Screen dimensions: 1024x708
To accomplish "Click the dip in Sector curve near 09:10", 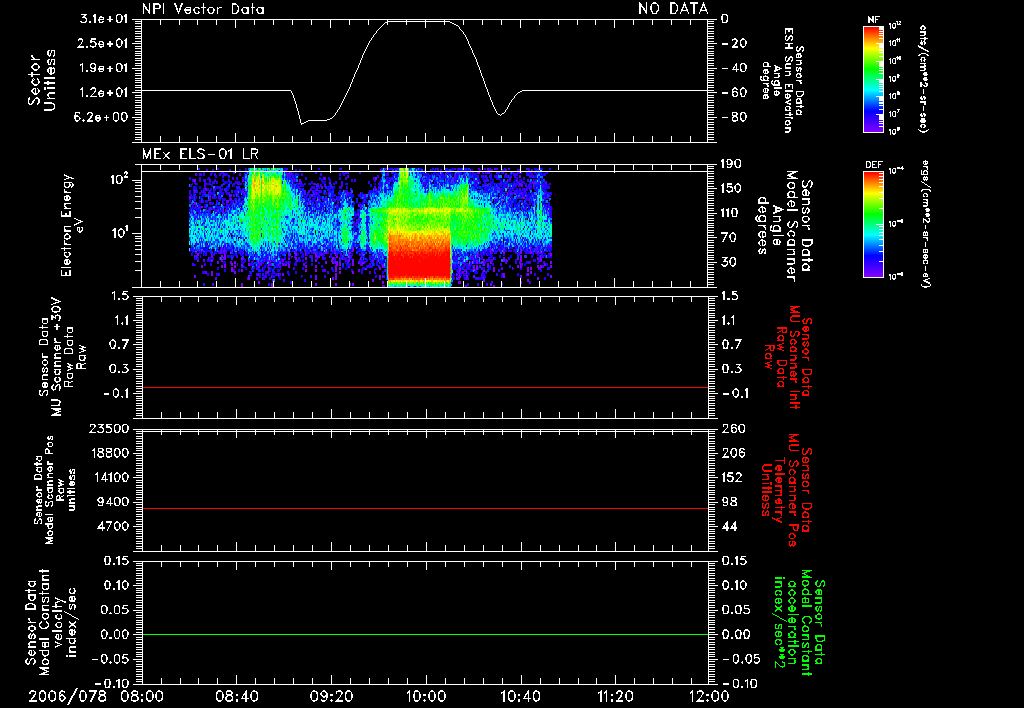I will pyautogui.click(x=302, y=122).
